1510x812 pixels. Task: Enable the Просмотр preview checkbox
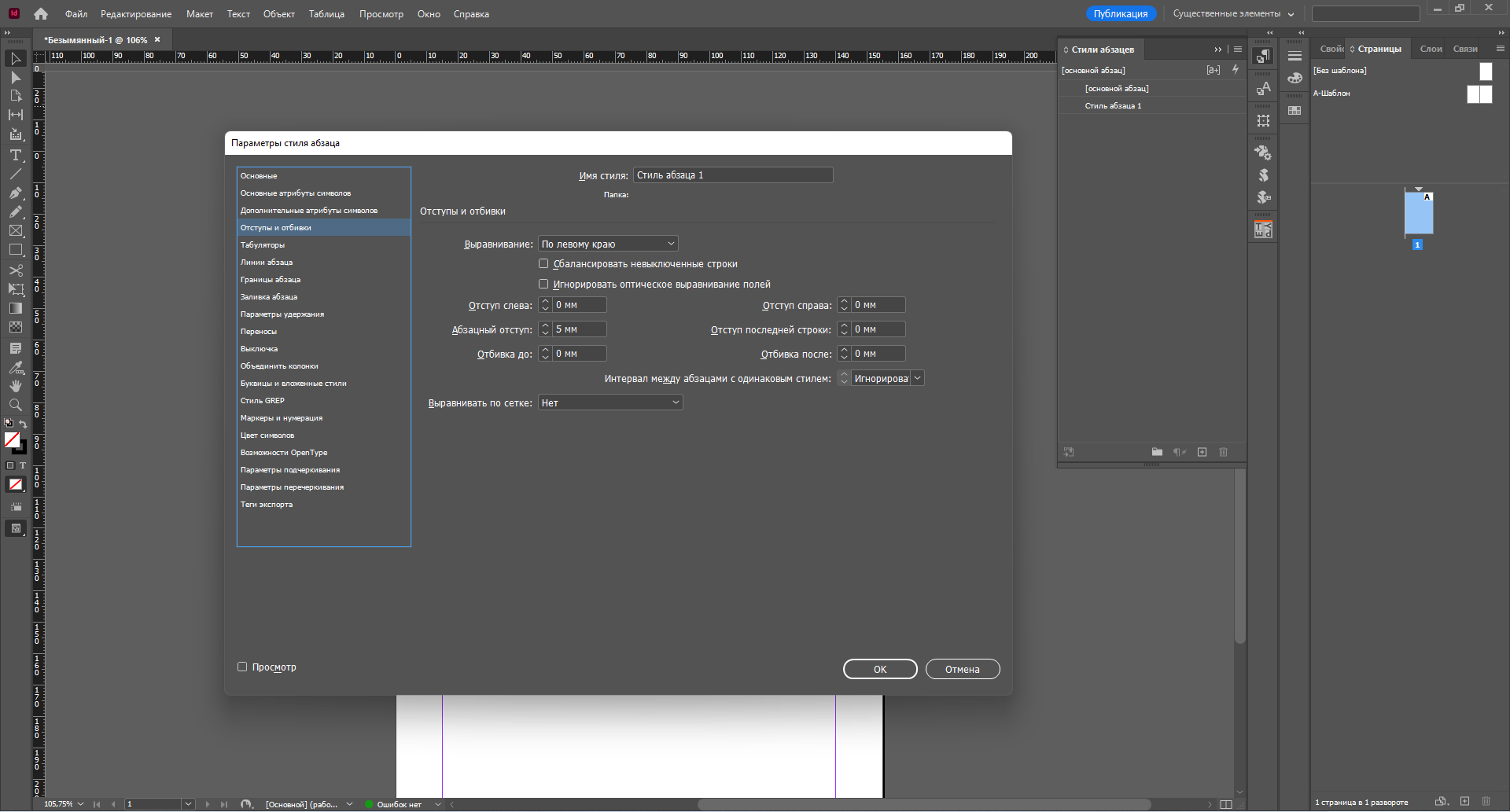pyautogui.click(x=242, y=667)
